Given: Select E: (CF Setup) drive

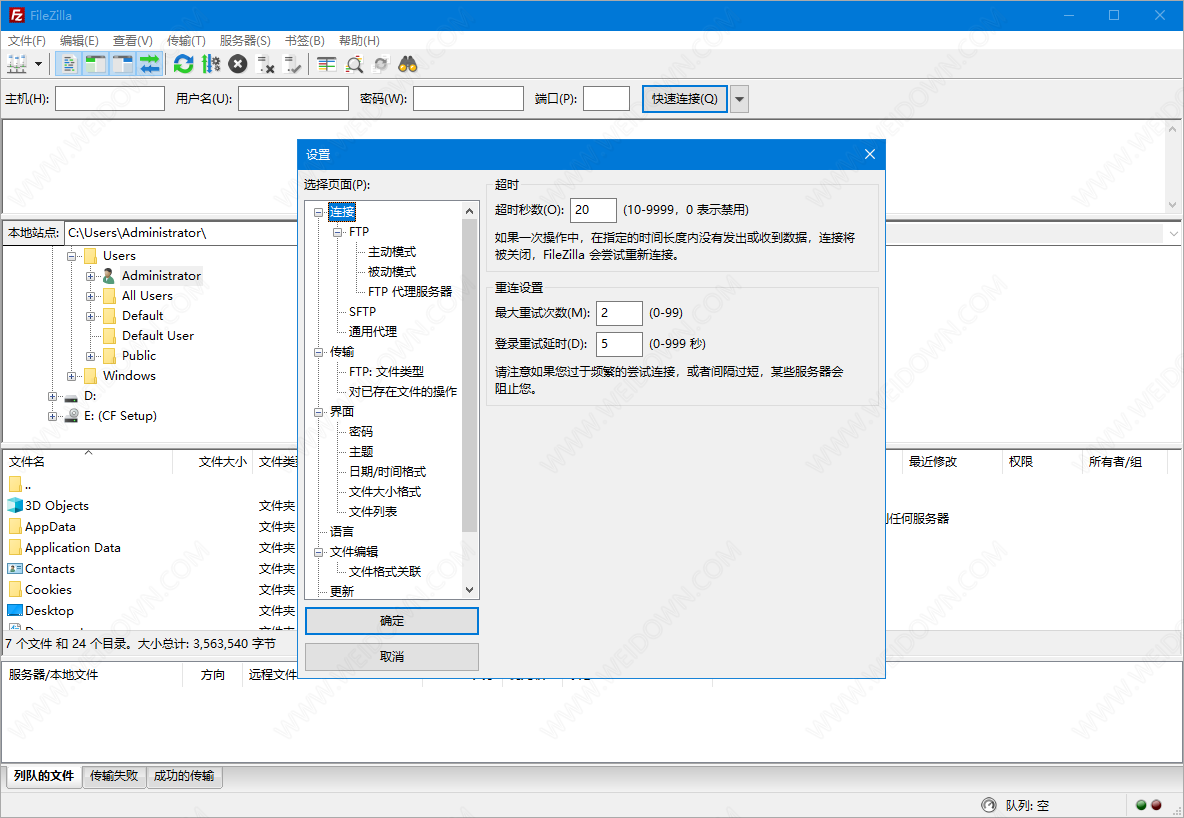Looking at the screenshot, I should coord(120,415).
